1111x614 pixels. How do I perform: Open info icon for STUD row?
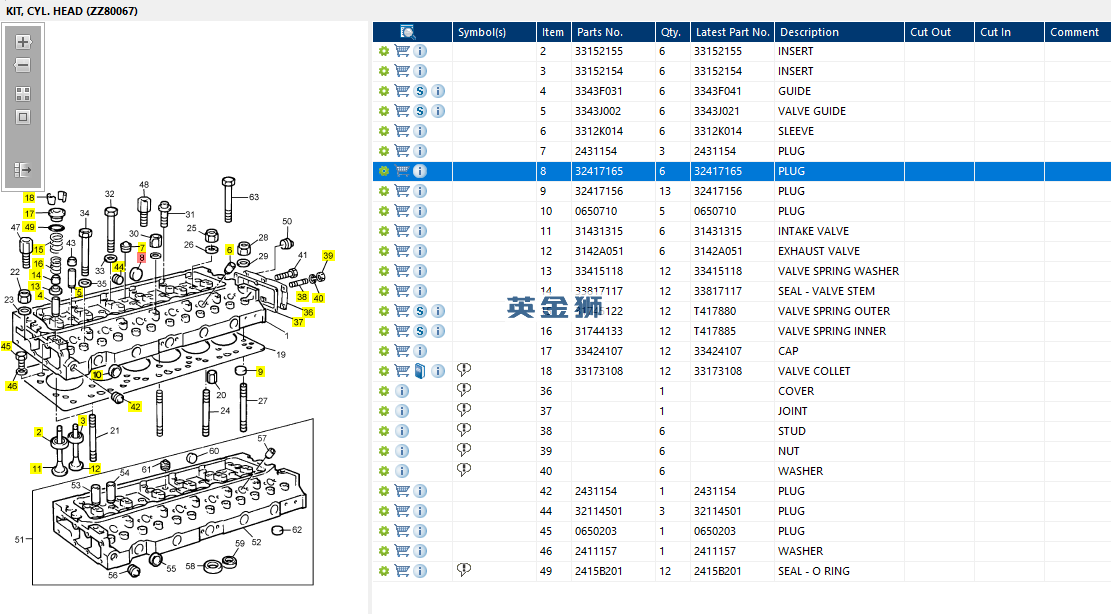[402, 431]
